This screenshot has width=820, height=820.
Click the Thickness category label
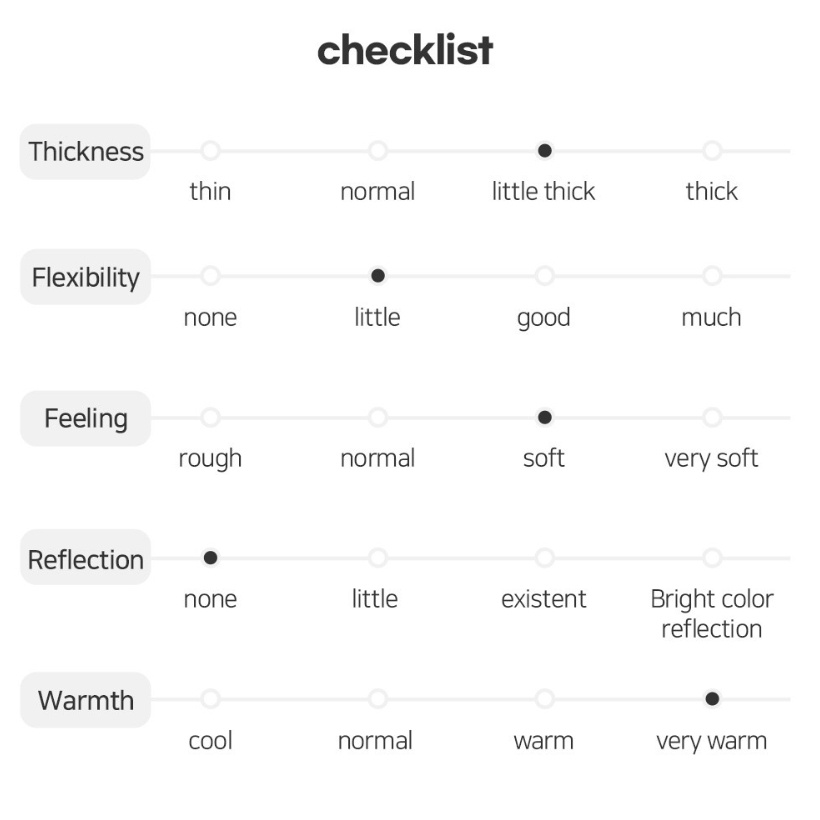click(85, 152)
